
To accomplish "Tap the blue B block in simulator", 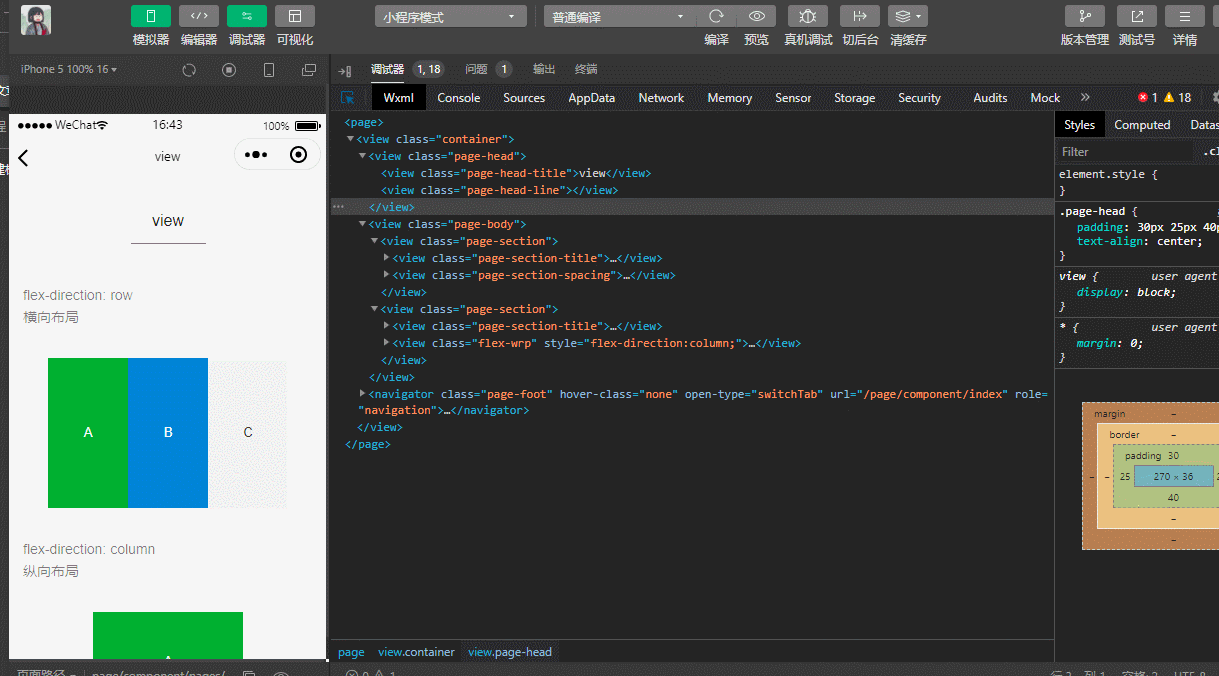I will (168, 433).
